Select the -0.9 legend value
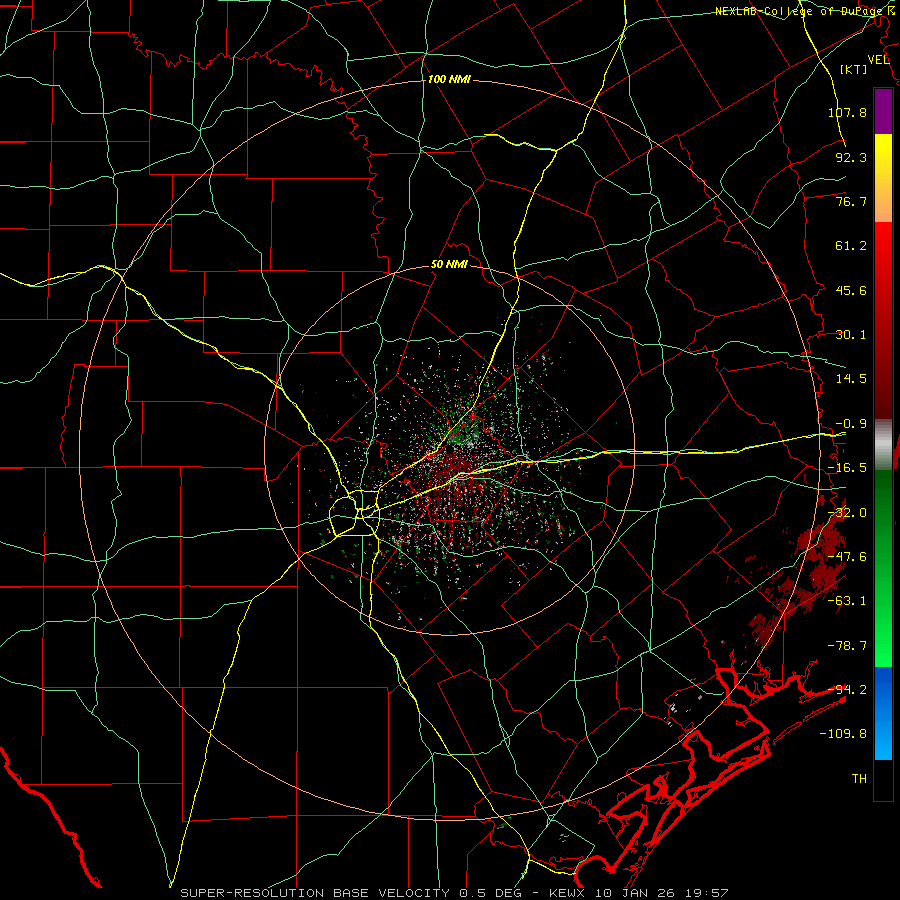 point(851,424)
